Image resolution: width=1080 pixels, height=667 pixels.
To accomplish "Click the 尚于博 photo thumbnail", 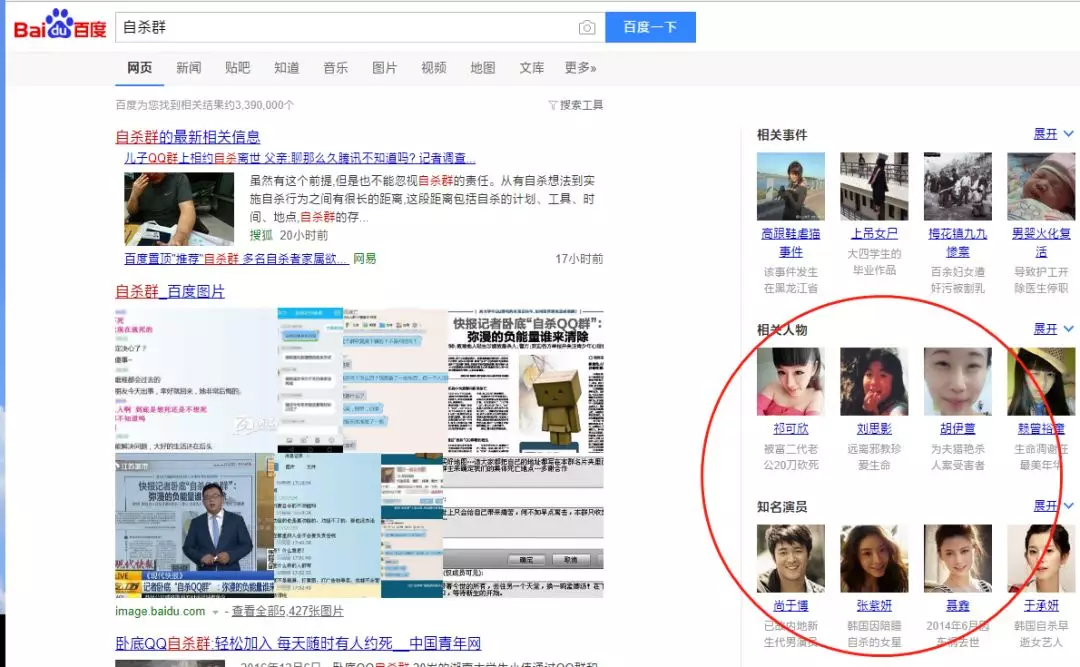I will point(790,556).
